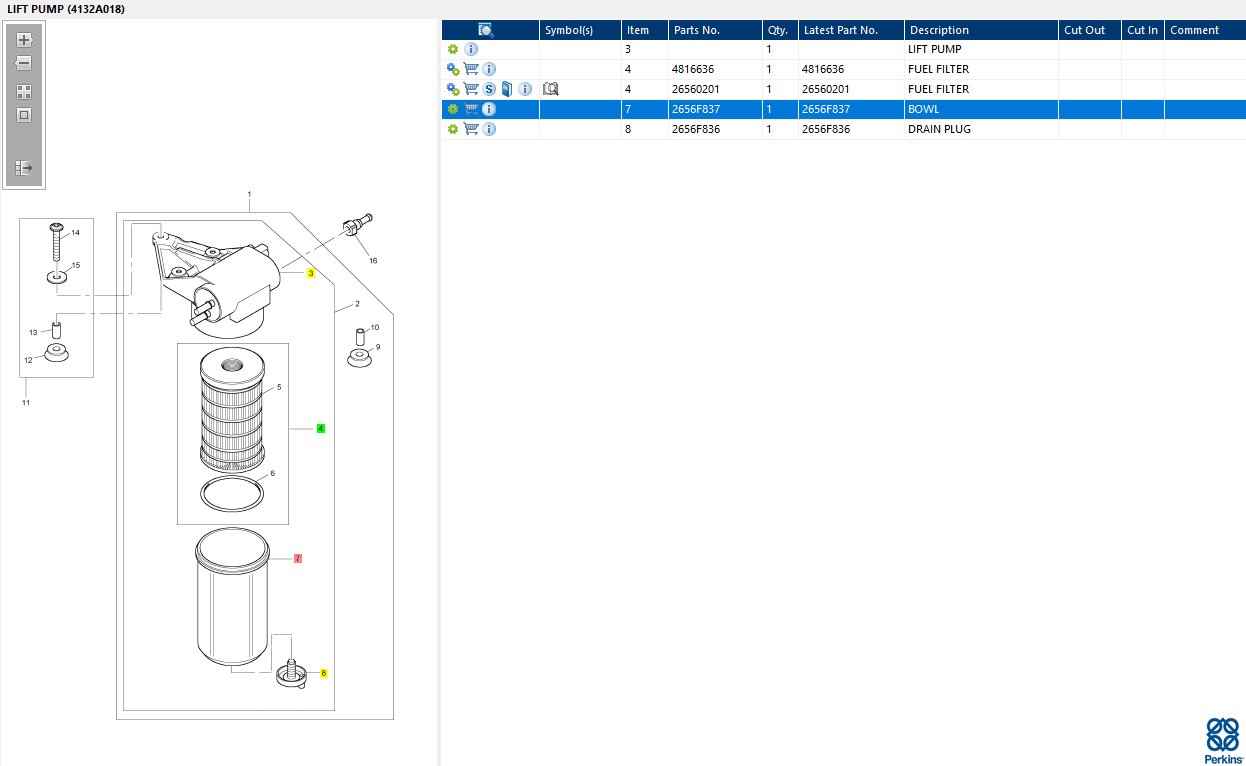This screenshot has height=766, width=1246.
Task: Click FUEL FILTER description for 4816636
Action: click(x=981, y=69)
